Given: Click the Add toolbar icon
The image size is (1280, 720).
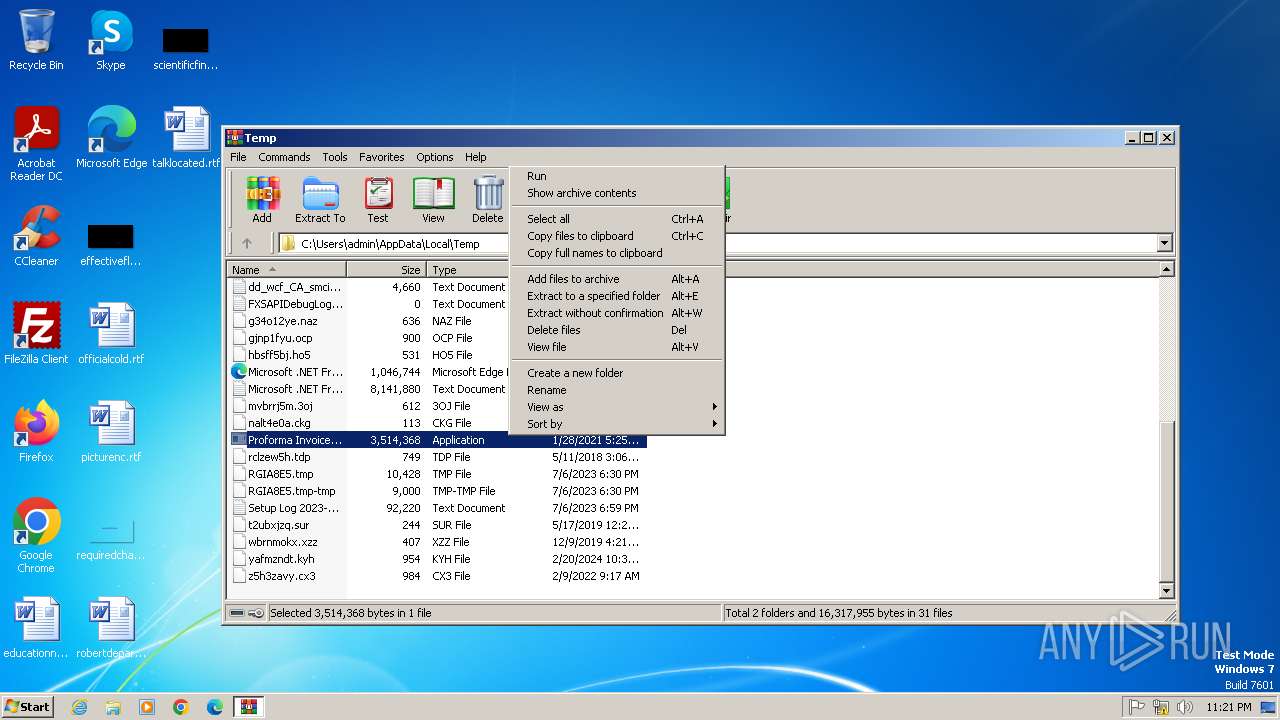Looking at the screenshot, I should pyautogui.click(x=262, y=200).
